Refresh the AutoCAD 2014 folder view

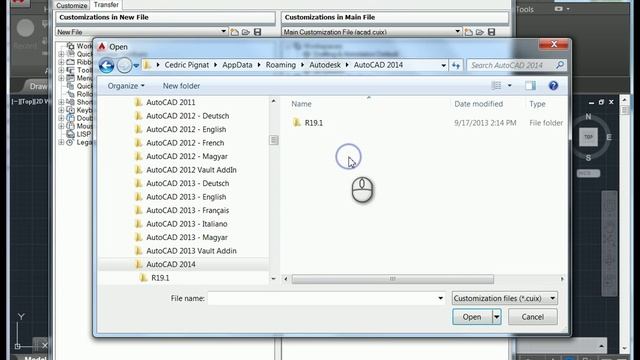[x=456, y=65]
